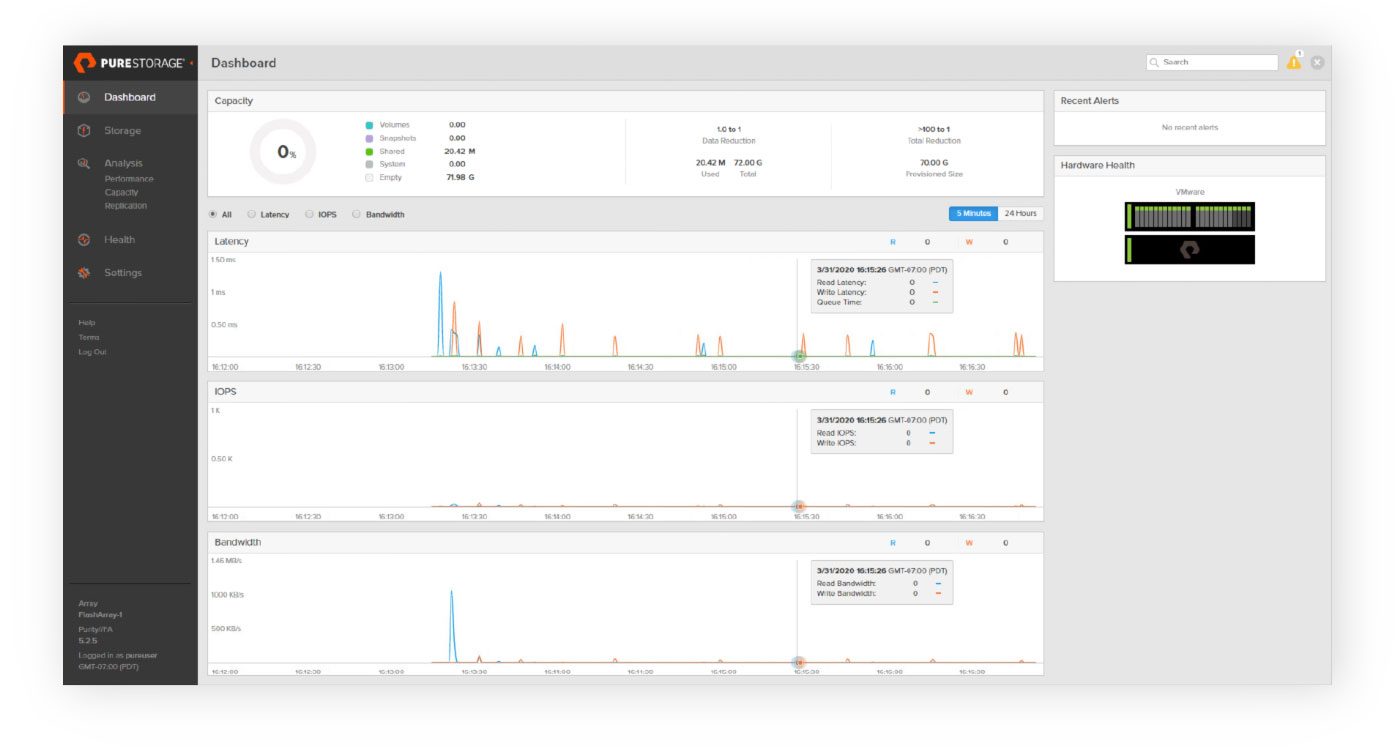Click the circular icon beside the alerts bell
The height and width of the screenshot is (756, 1395).
coord(1318,61)
